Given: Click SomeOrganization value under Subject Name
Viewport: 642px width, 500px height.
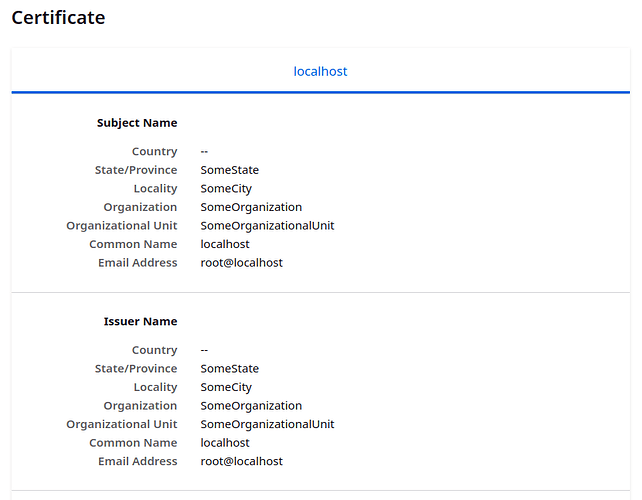Looking at the screenshot, I should (x=251, y=207).
